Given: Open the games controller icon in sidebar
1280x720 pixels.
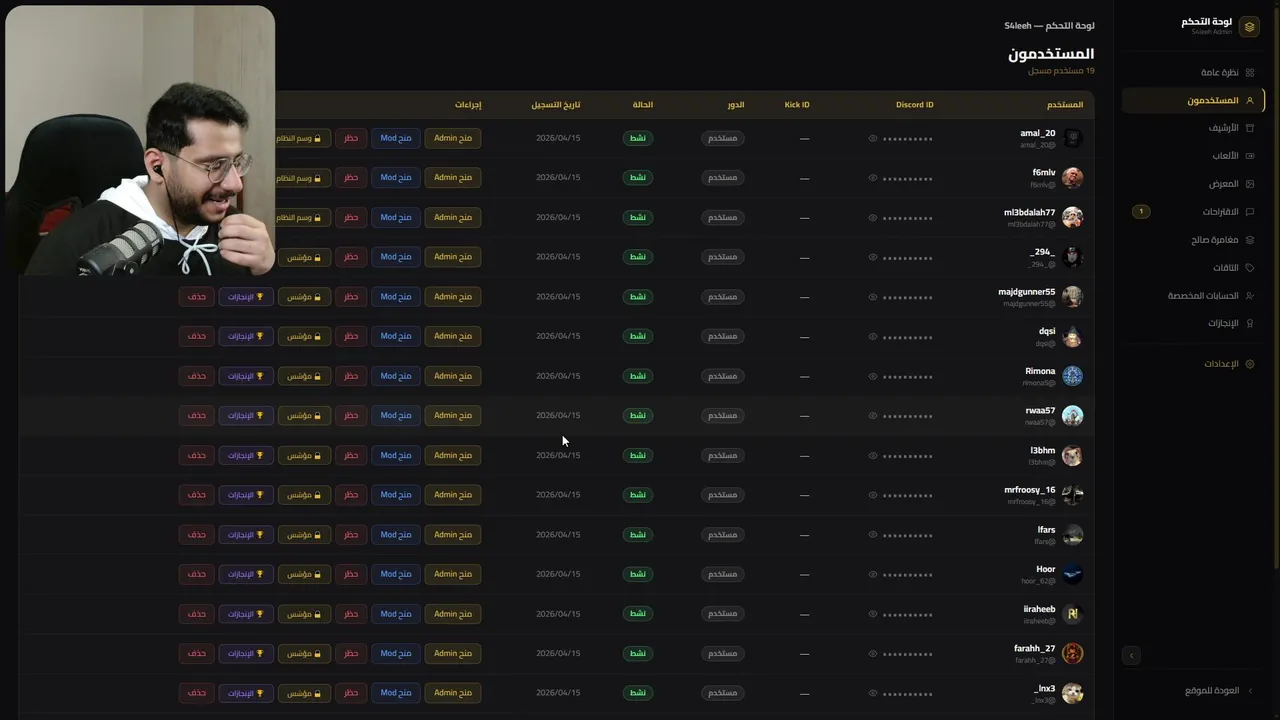Looking at the screenshot, I should (x=1249, y=156).
